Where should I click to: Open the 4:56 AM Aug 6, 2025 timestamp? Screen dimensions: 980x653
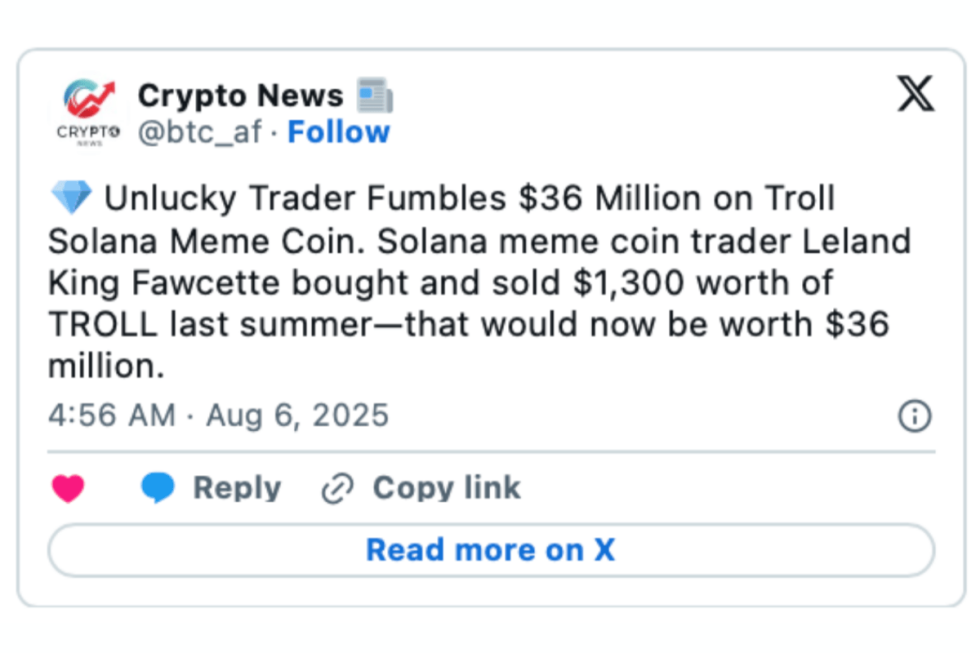(218, 416)
